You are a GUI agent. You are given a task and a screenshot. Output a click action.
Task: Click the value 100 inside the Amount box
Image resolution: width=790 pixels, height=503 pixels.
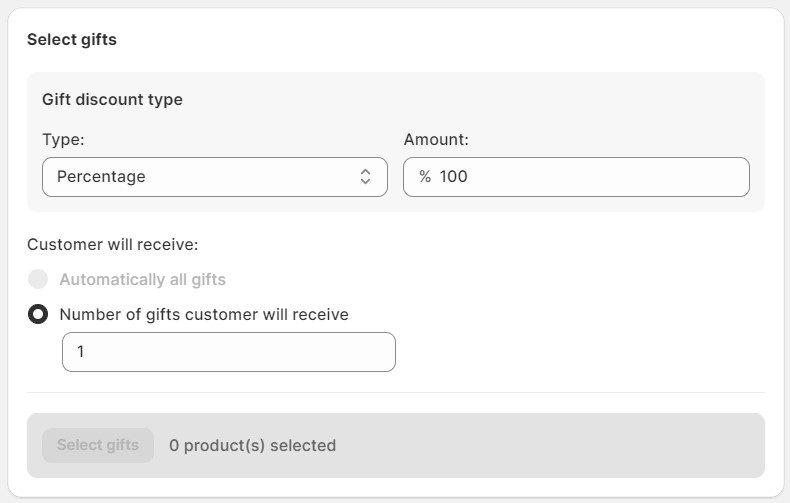click(x=454, y=177)
